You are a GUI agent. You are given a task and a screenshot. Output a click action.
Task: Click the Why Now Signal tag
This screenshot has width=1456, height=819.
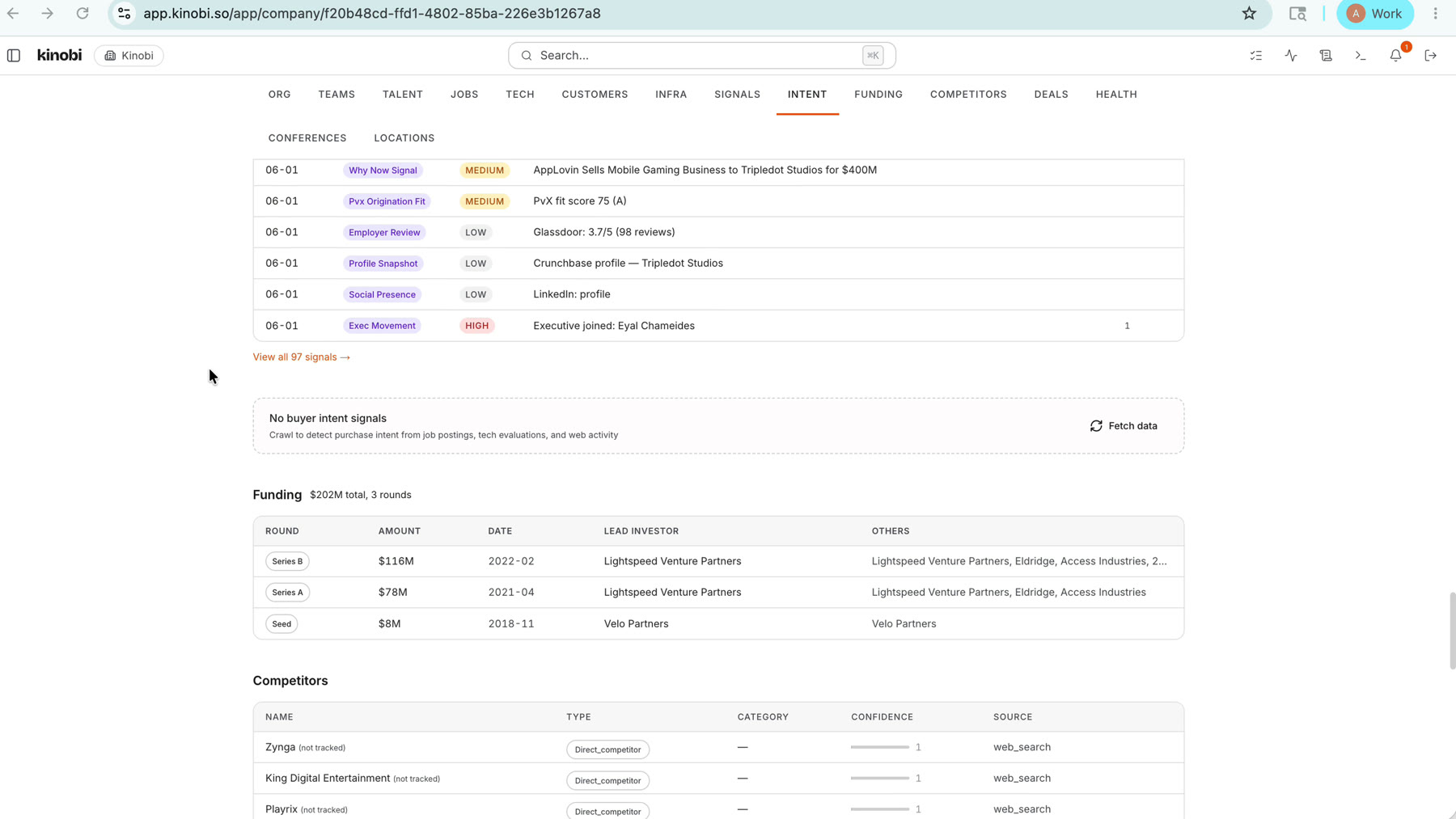tap(383, 171)
